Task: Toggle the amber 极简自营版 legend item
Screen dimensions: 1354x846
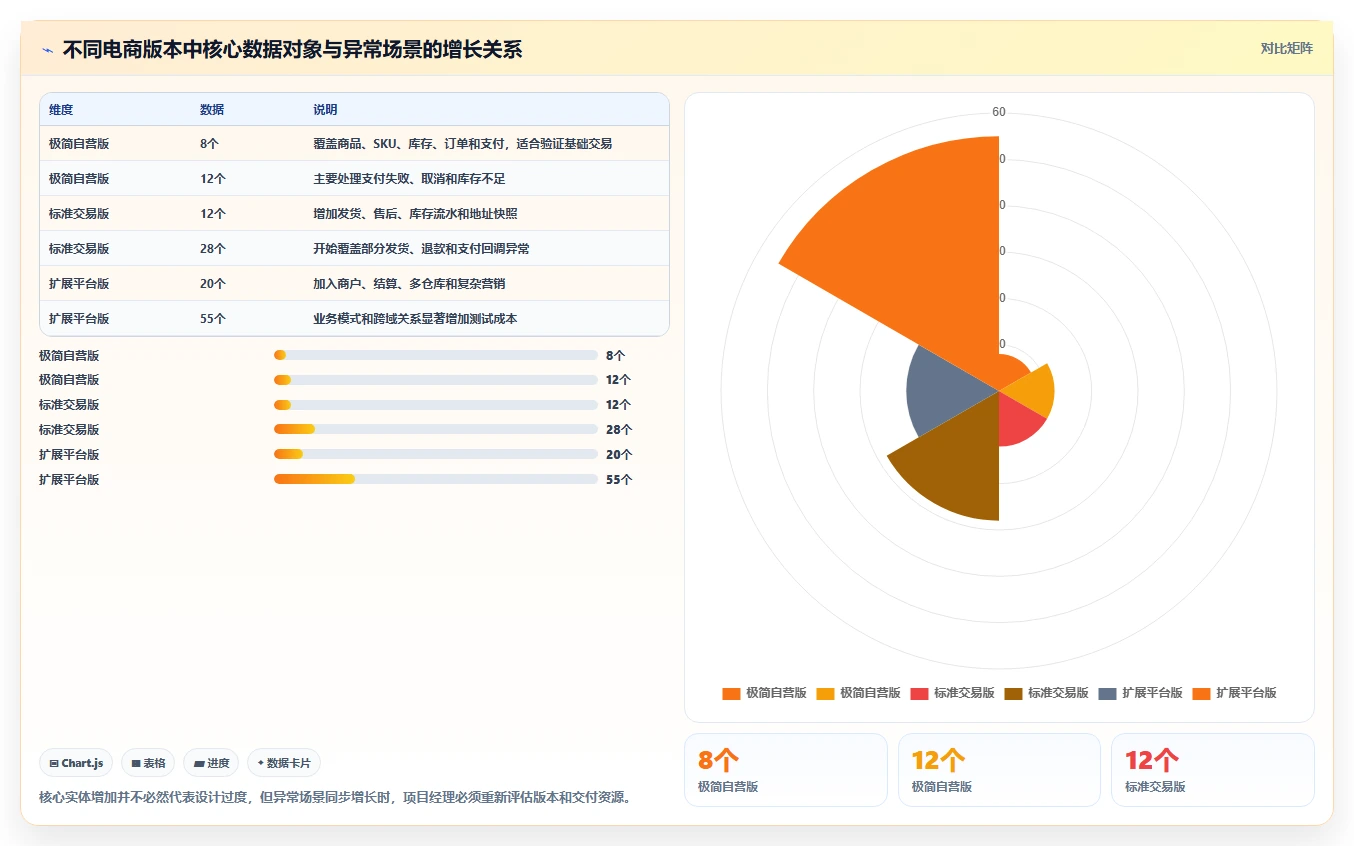Action: (x=858, y=693)
